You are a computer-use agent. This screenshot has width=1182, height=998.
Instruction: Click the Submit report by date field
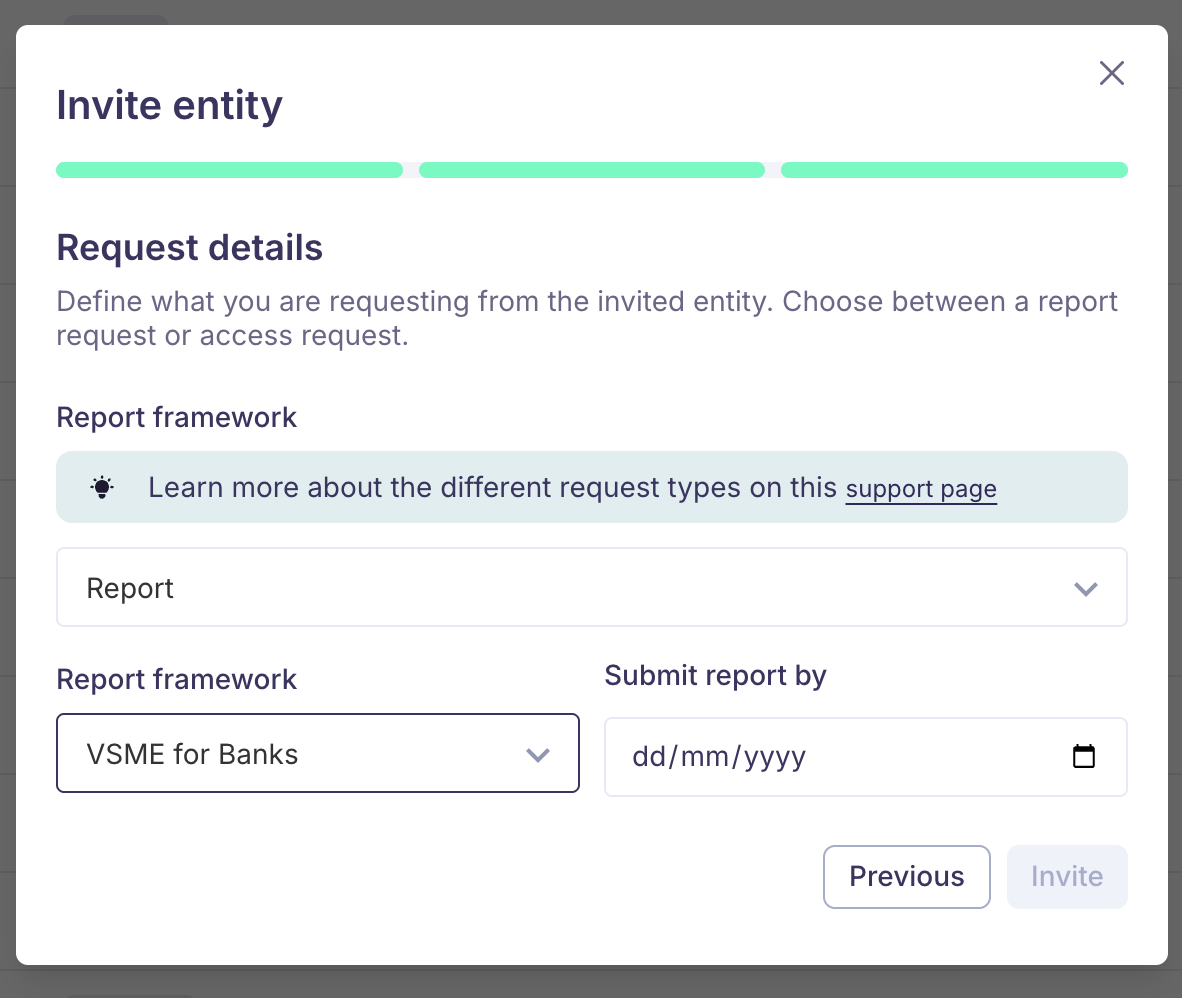pos(866,757)
